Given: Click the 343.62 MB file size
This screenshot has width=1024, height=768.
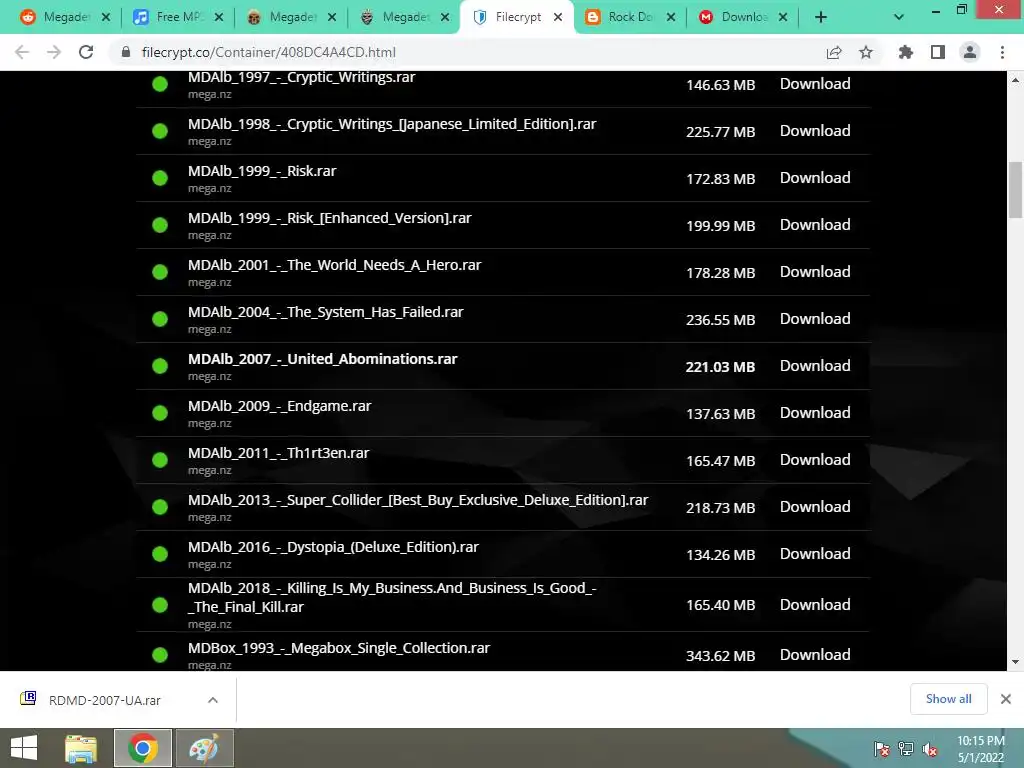Looking at the screenshot, I should pos(720,656).
